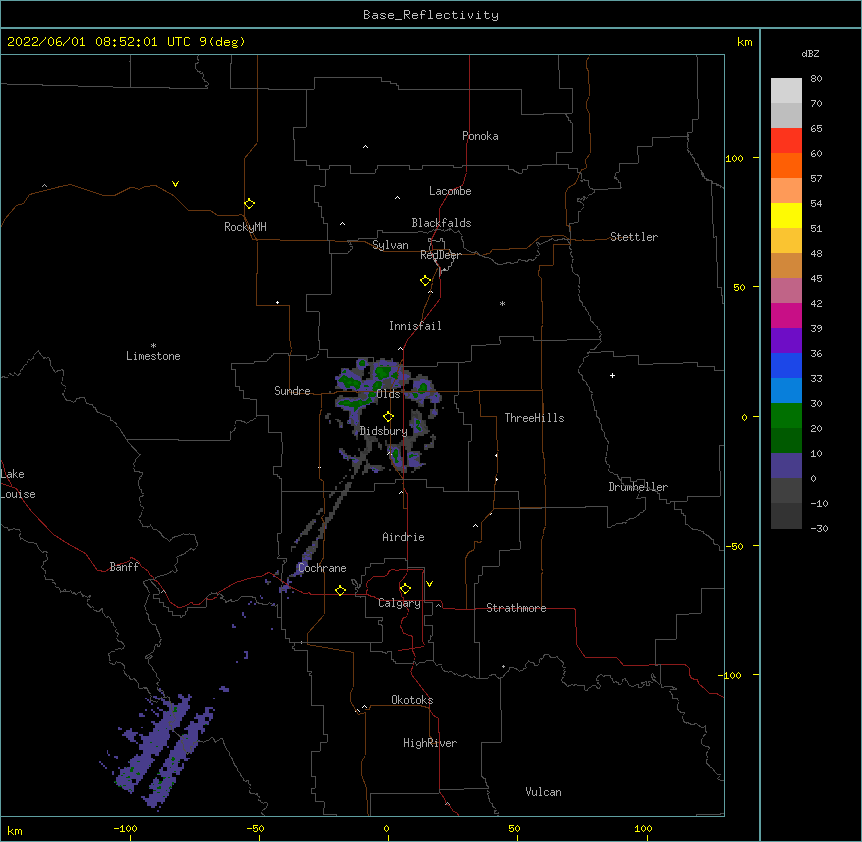Click the yellow diamond marker above RockyMH
This screenshot has height=842, width=862.
[249, 204]
